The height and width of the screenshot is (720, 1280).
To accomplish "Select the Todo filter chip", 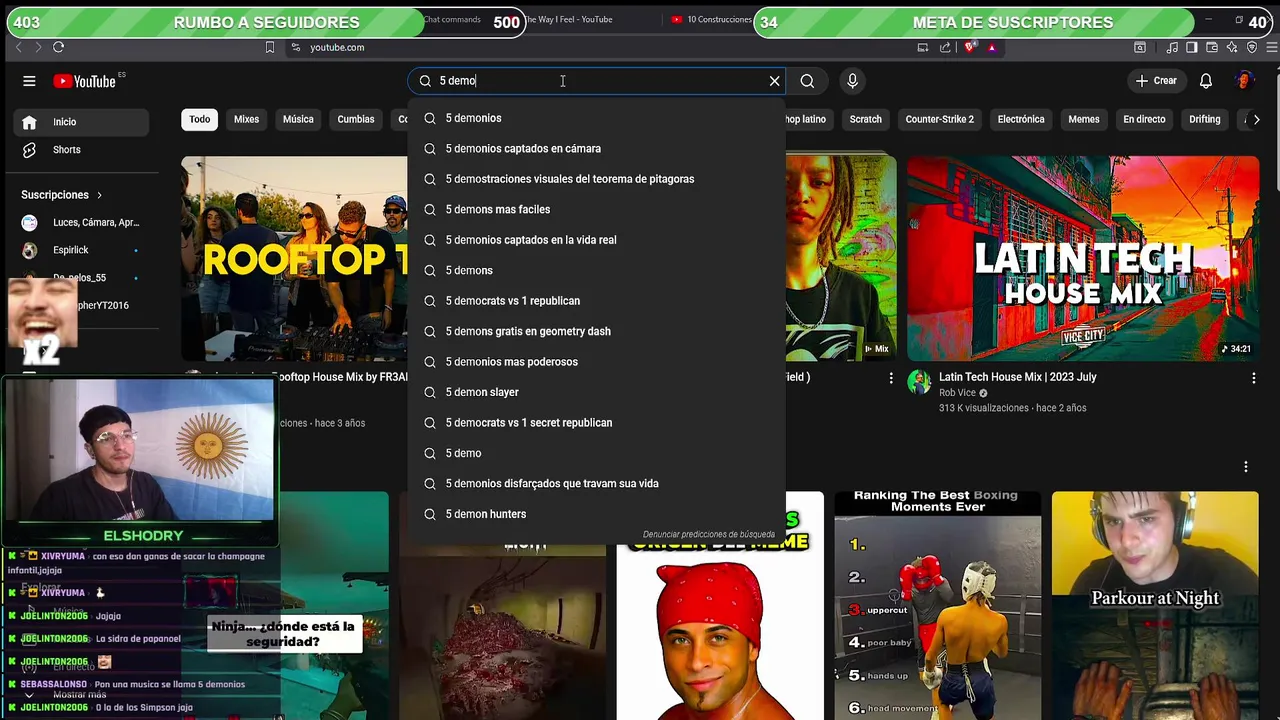I will tap(200, 119).
